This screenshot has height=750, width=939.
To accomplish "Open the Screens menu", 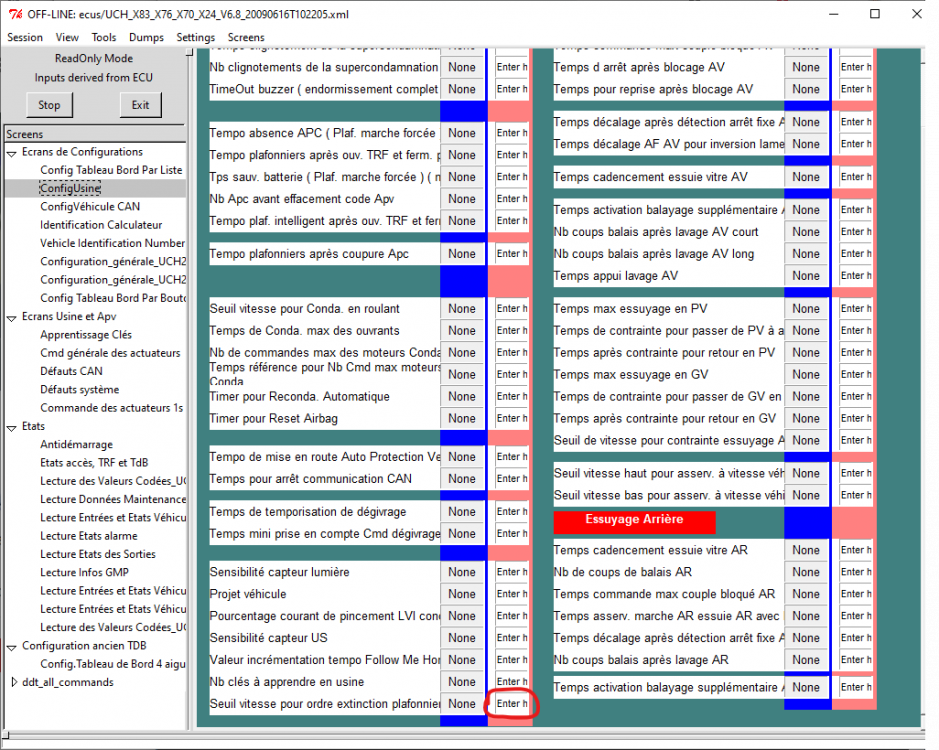I will click(x=246, y=37).
